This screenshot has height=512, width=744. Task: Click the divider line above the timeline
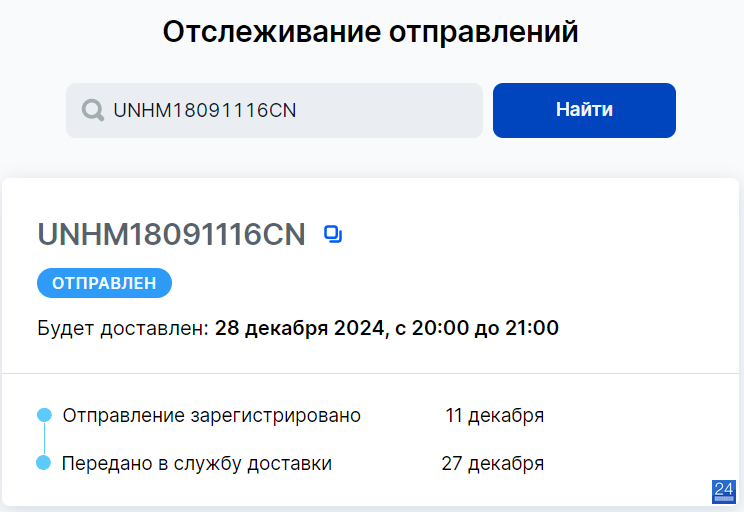(x=371, y=373)
